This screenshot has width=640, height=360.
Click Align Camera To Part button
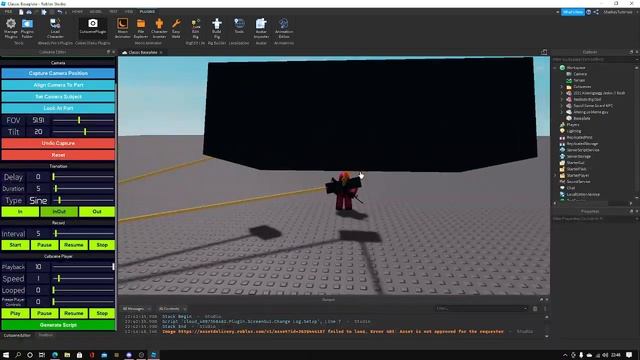click(x=58, y=85)
